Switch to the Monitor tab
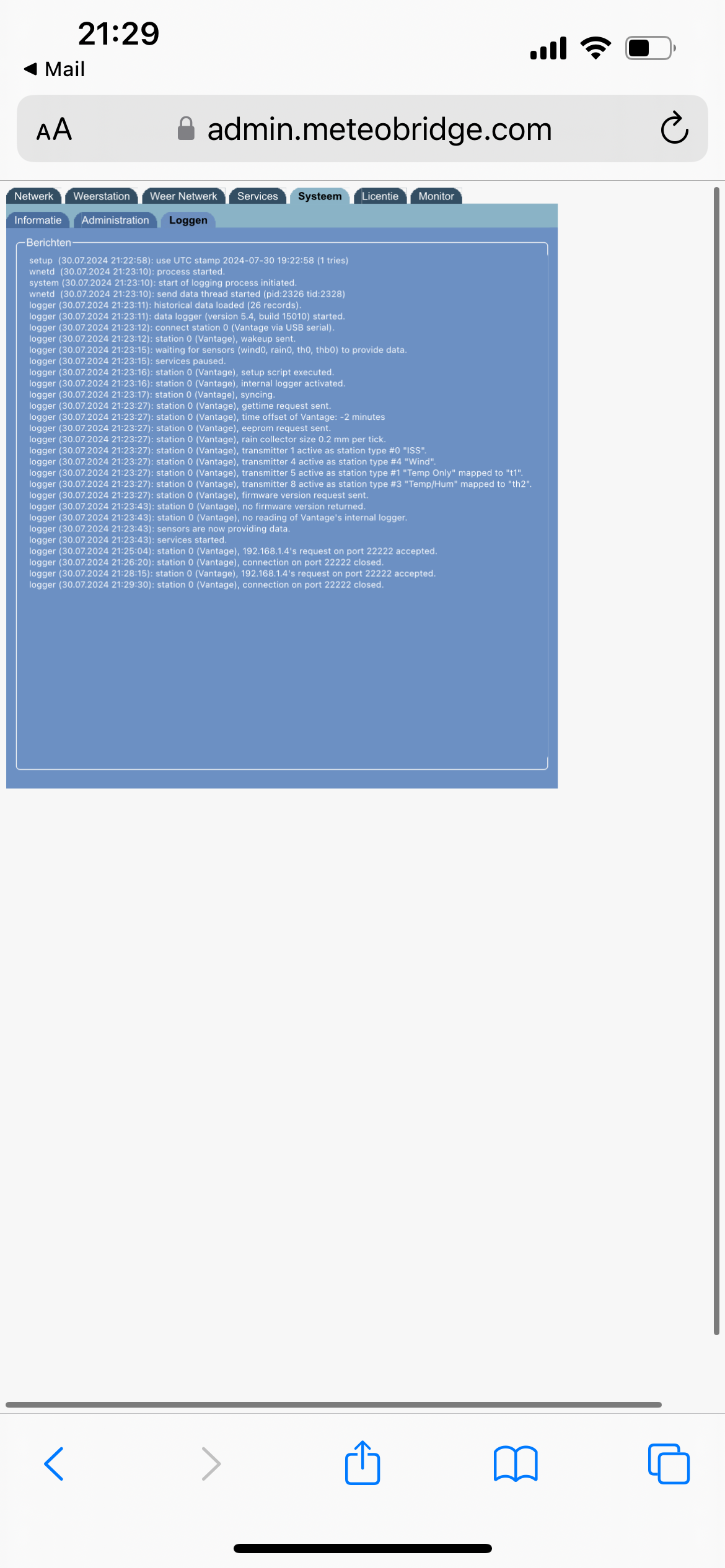 (x=436, y=196)
